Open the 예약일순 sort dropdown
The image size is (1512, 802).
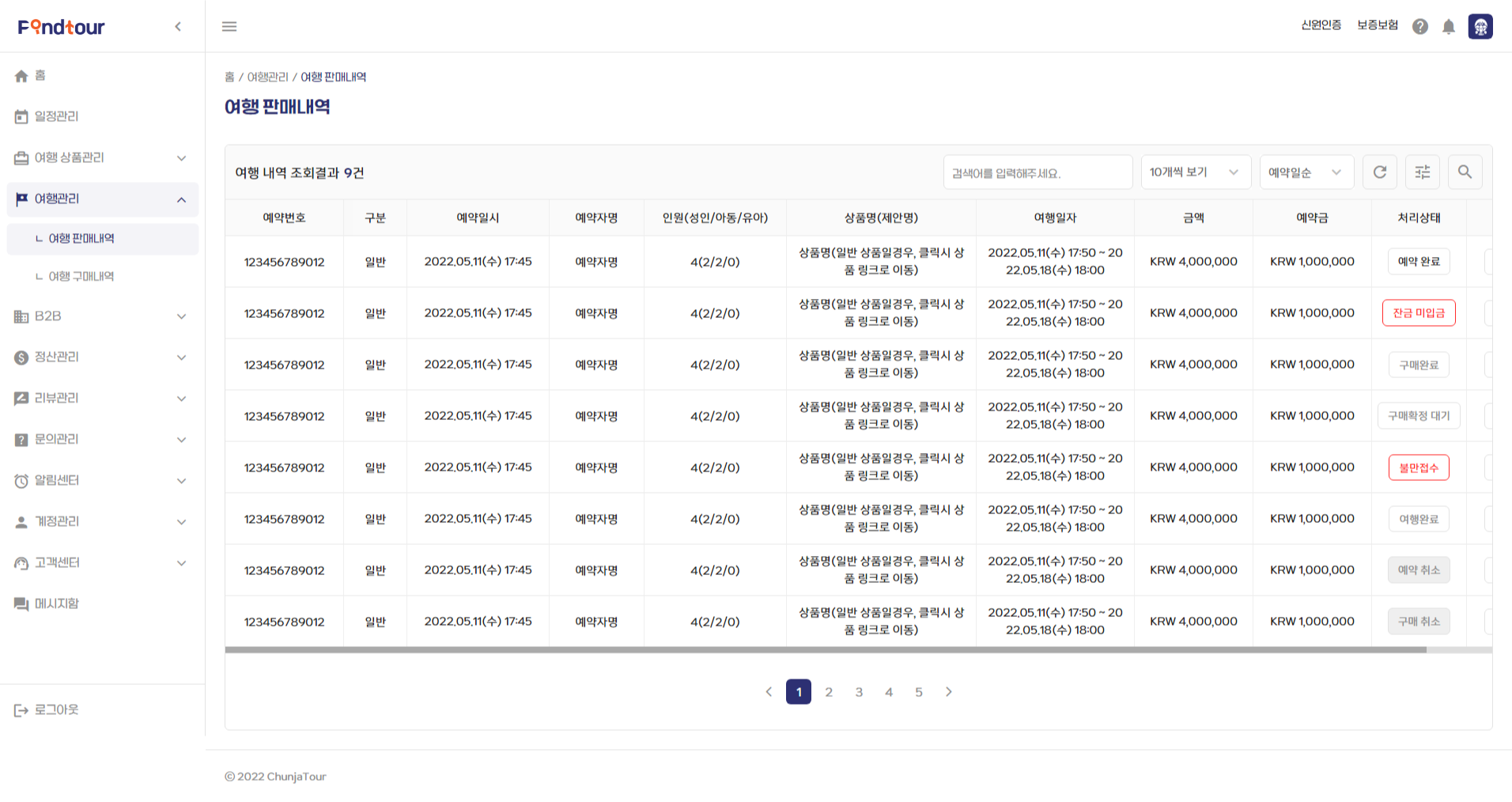coord(1306,172)
